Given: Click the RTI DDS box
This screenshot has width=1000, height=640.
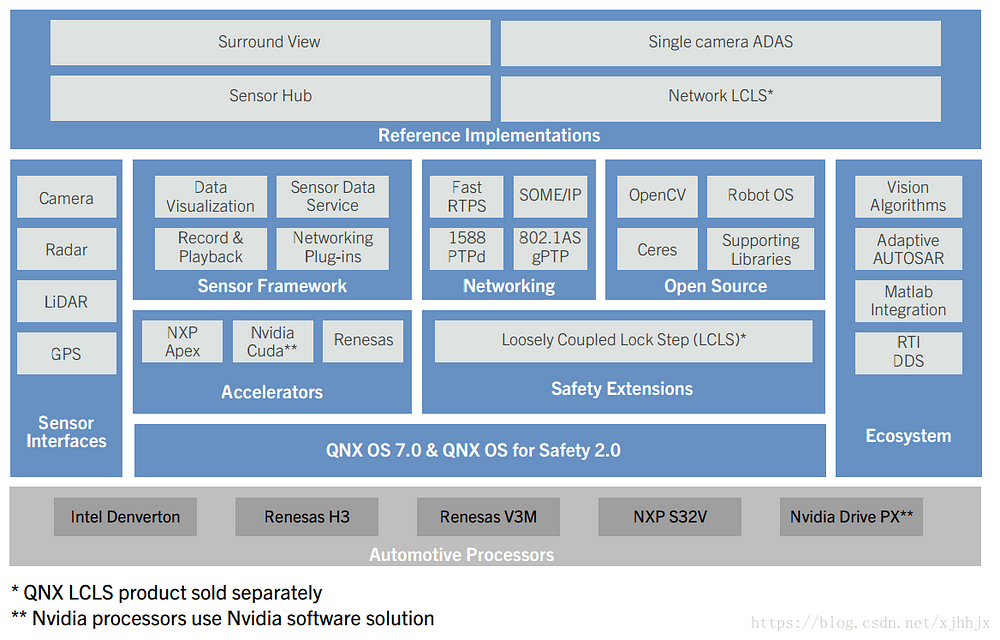Looking at the screenshot, I should click(x=908, y=353).
